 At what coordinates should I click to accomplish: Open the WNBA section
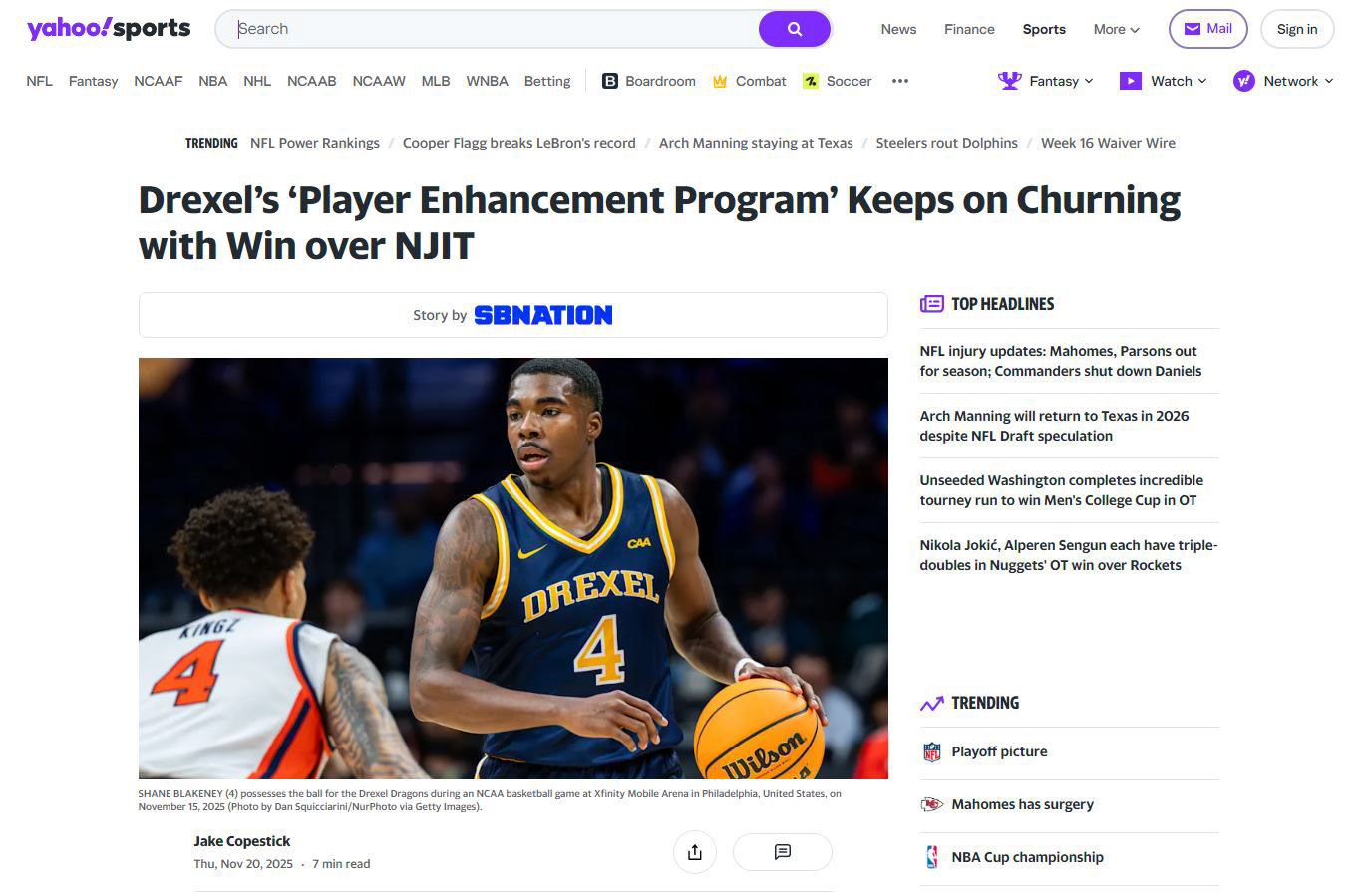point(488,81)
